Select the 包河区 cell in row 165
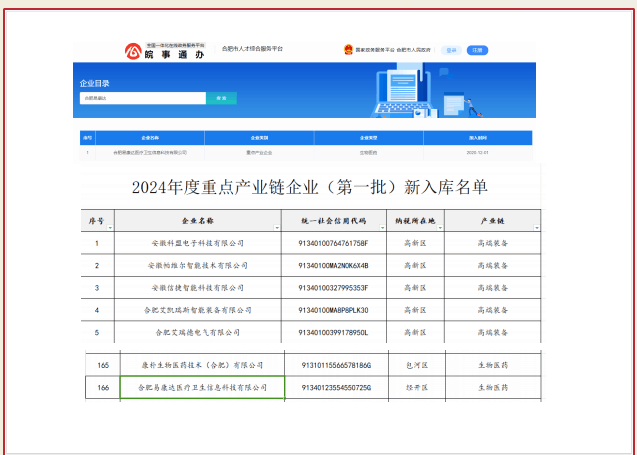 click(412, 365)
